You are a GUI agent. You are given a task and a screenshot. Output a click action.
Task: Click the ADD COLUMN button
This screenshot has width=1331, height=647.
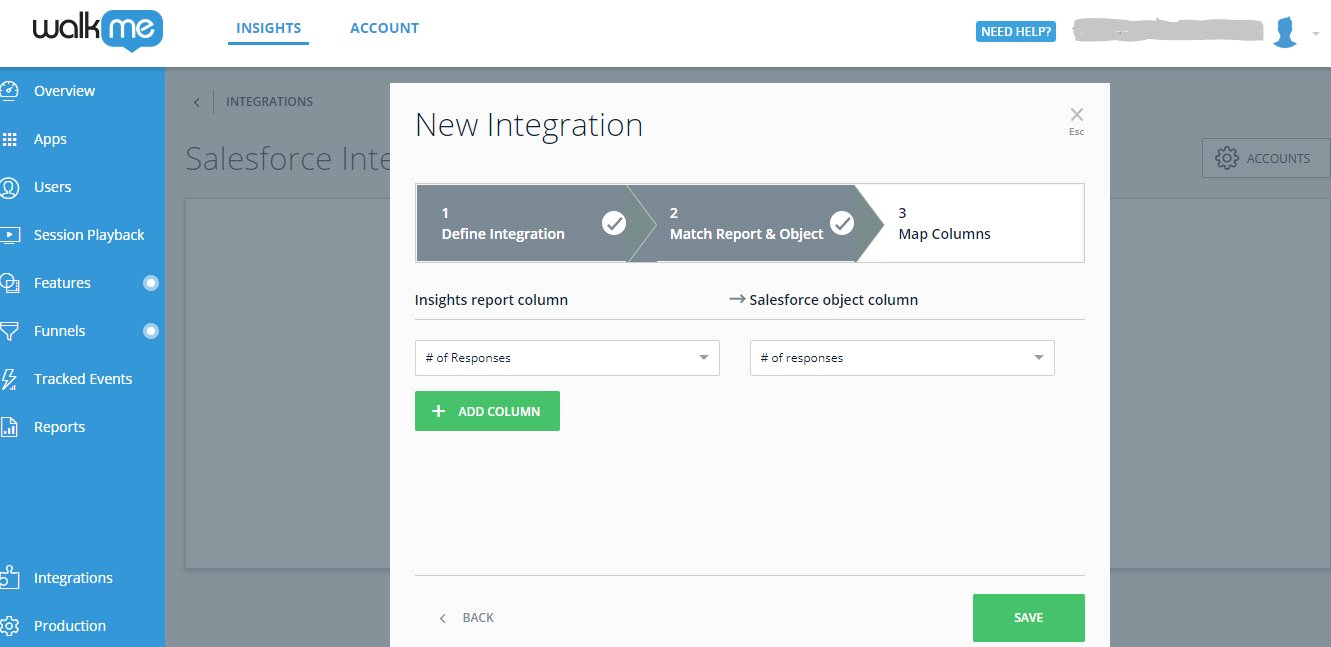tap(487, 411)
